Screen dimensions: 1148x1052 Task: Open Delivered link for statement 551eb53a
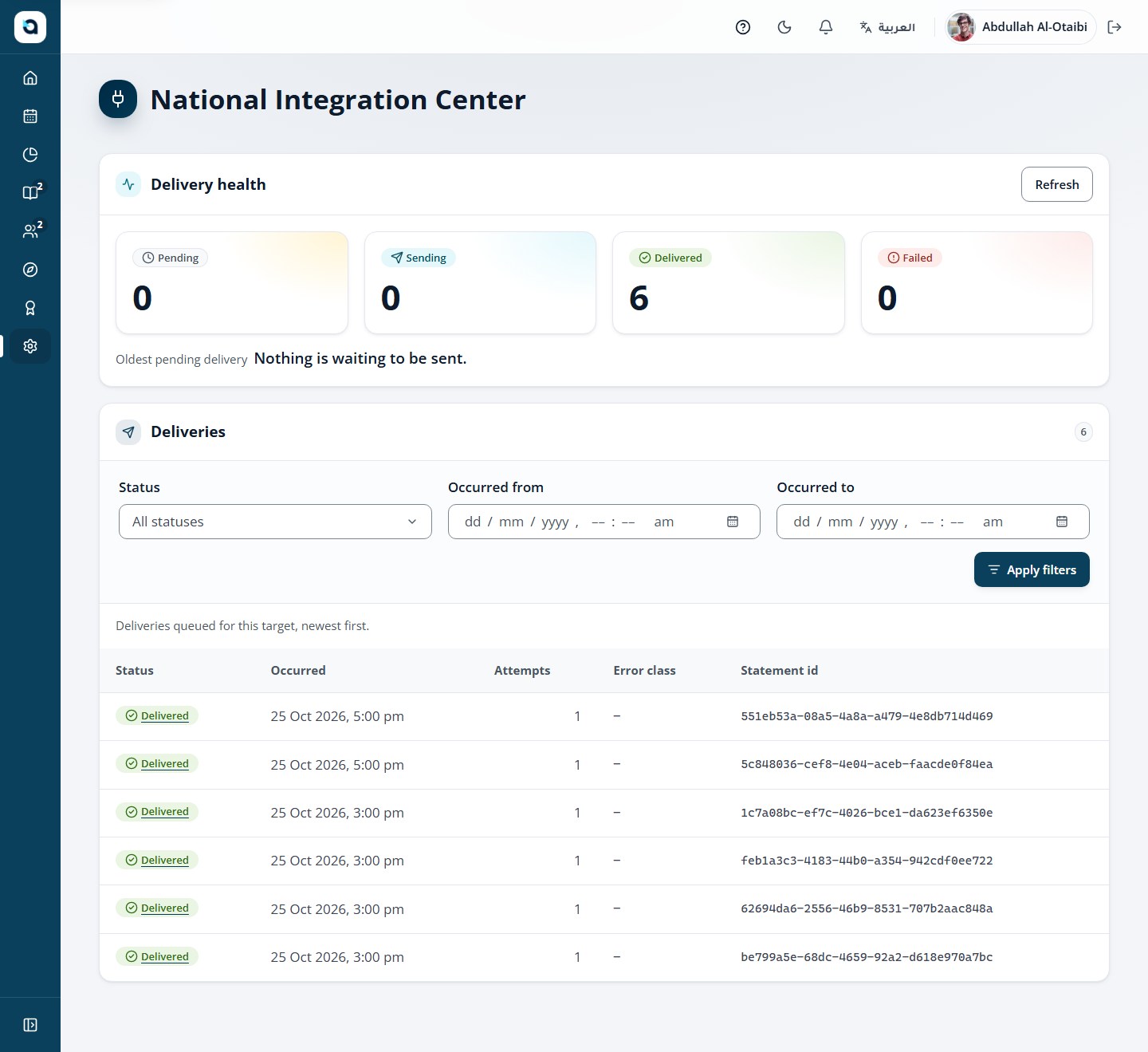[x=165, y=716]
